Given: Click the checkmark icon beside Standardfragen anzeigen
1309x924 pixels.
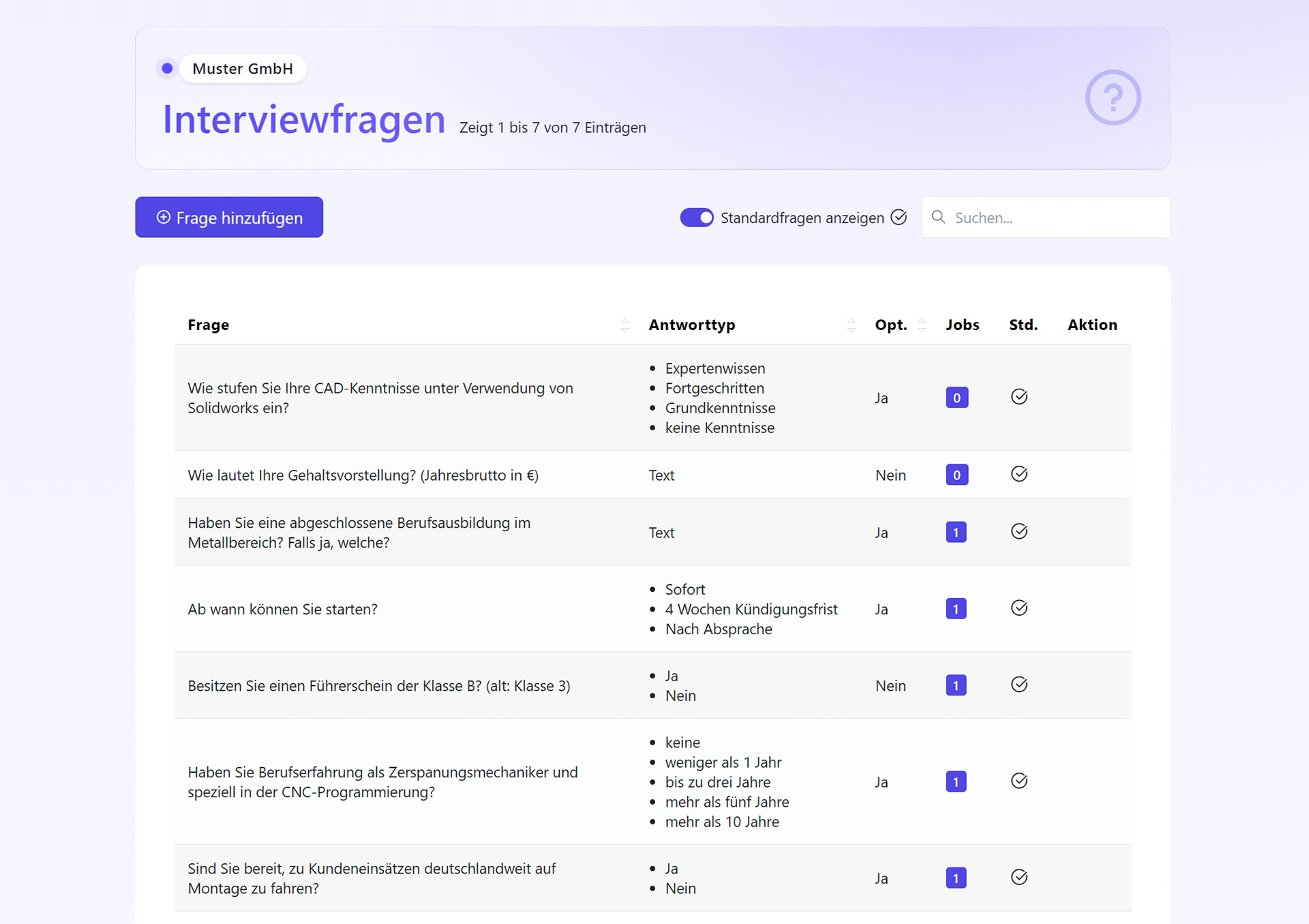Looking at the screenshot, I should click(899, 217).
